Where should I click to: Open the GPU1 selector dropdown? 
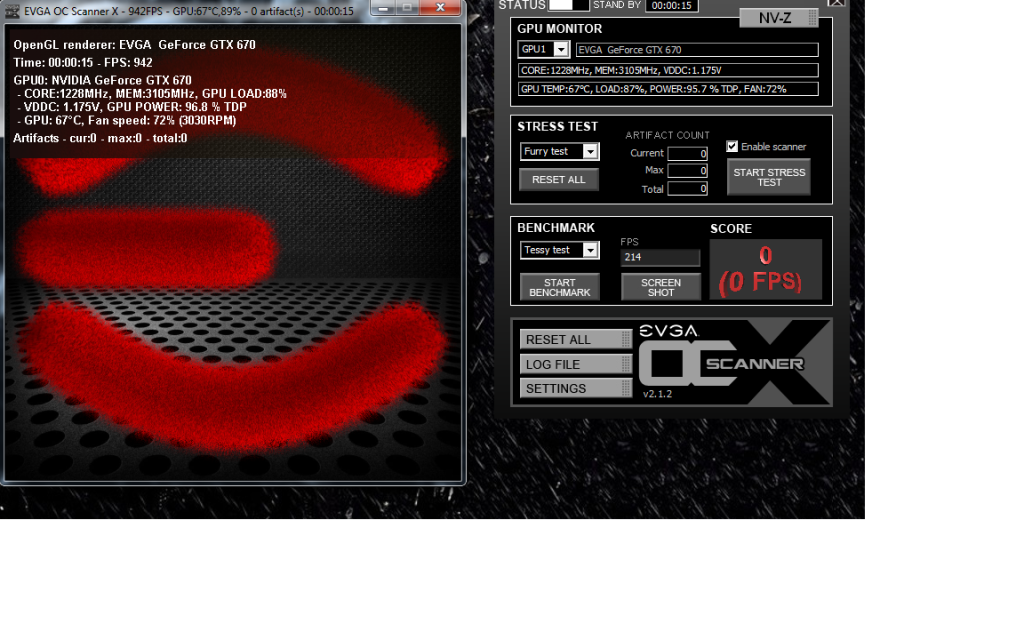point(560,49)
